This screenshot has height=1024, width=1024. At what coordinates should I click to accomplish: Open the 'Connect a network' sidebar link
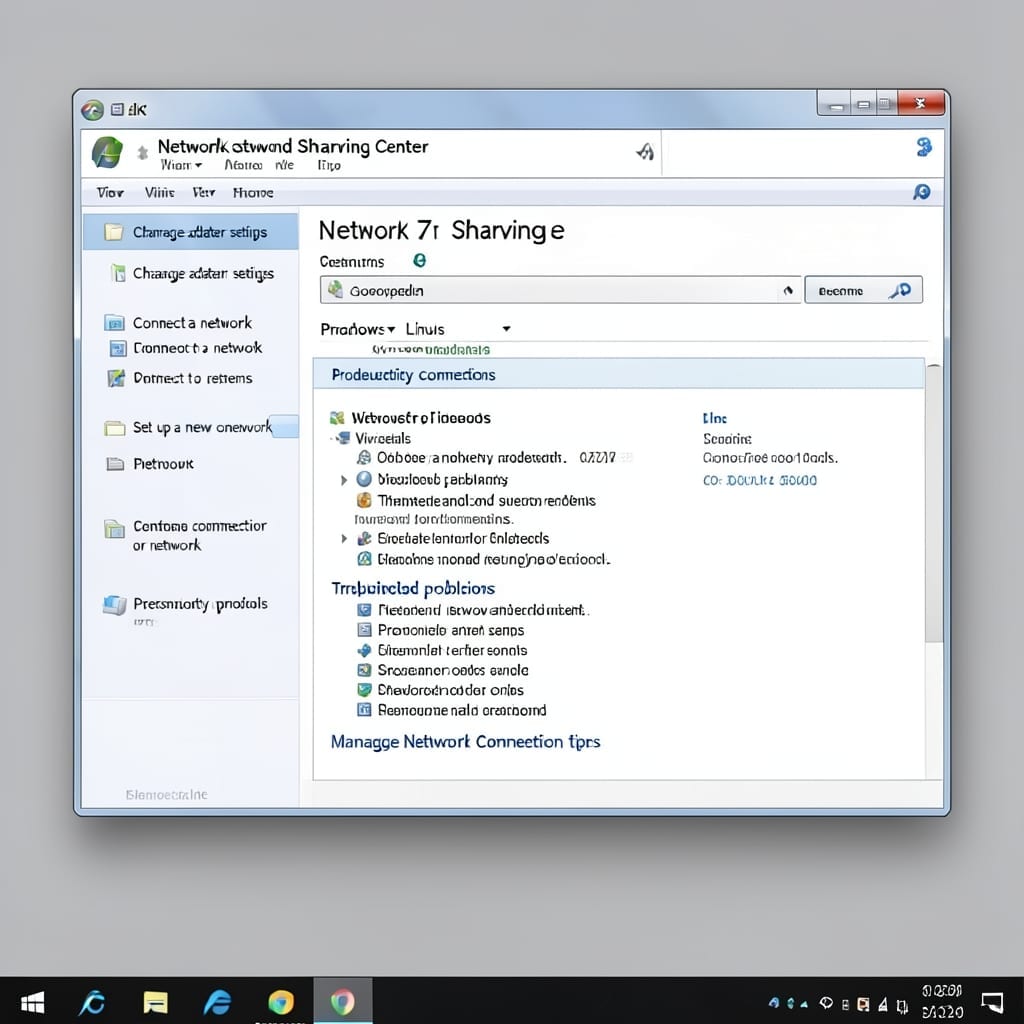(x=192, y=323)
